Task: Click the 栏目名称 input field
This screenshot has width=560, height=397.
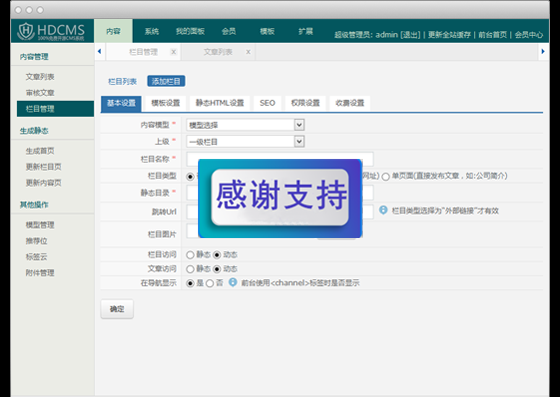Action: [280, 159]
